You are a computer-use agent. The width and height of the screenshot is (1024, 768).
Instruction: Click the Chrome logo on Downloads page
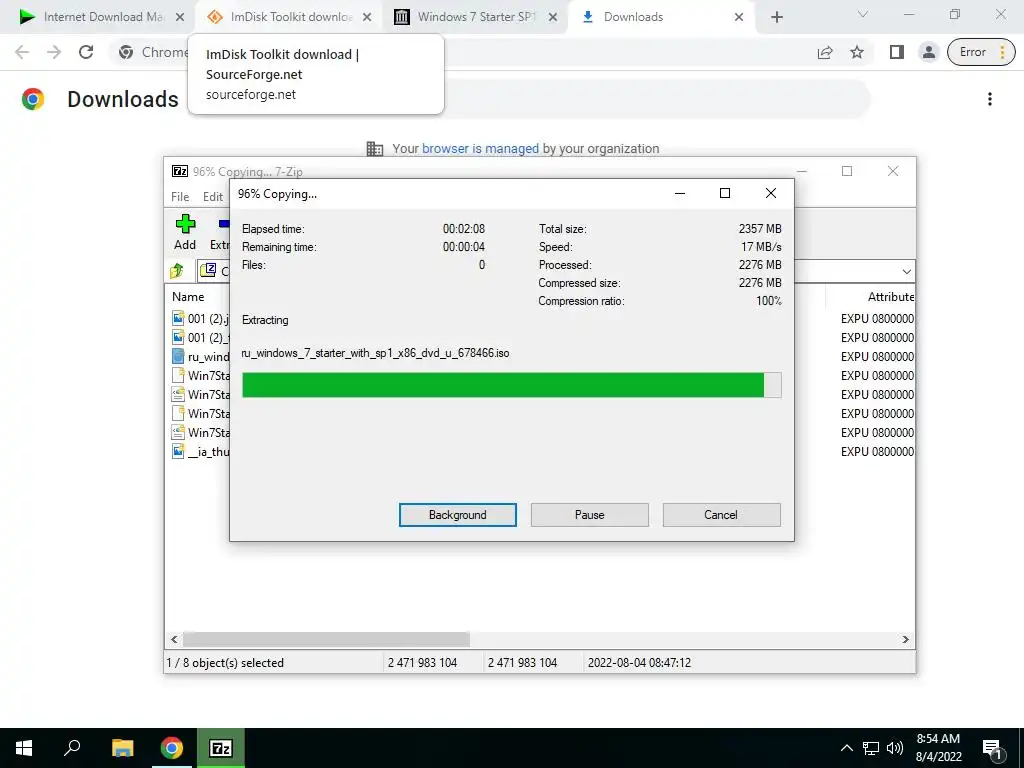click(33, 99)
